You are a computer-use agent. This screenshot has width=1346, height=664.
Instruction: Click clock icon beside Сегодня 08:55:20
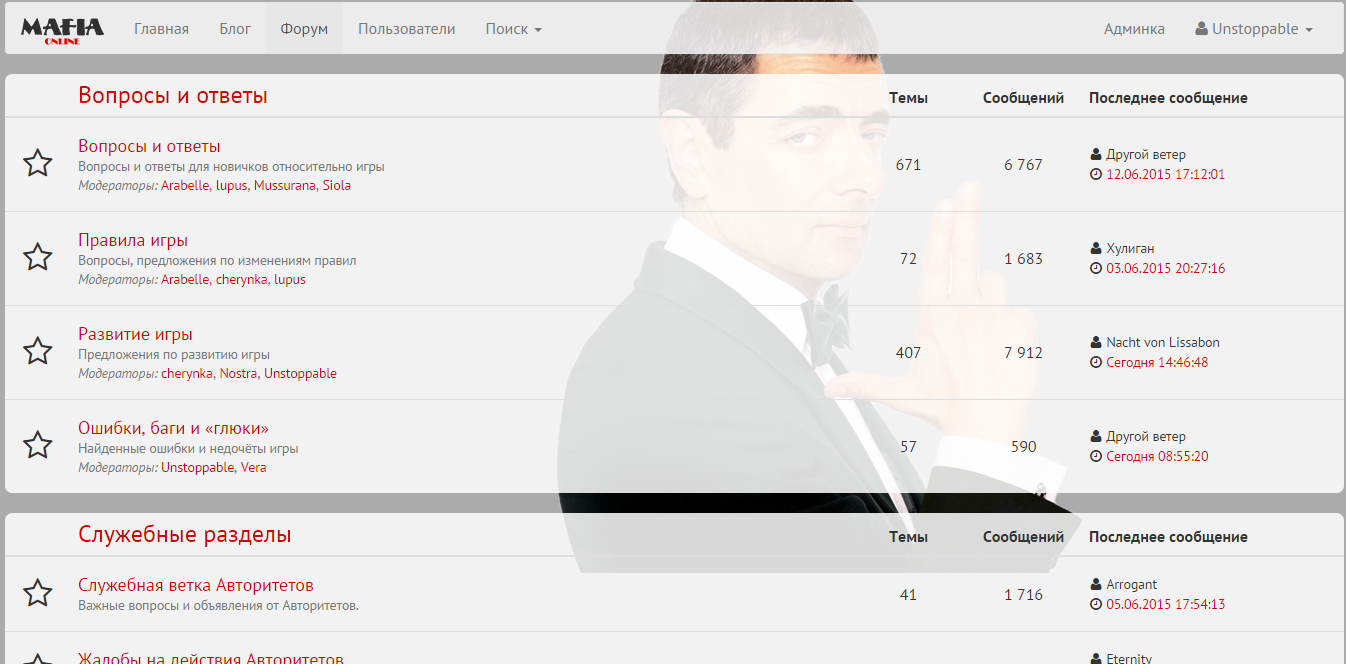(1096, 456)
